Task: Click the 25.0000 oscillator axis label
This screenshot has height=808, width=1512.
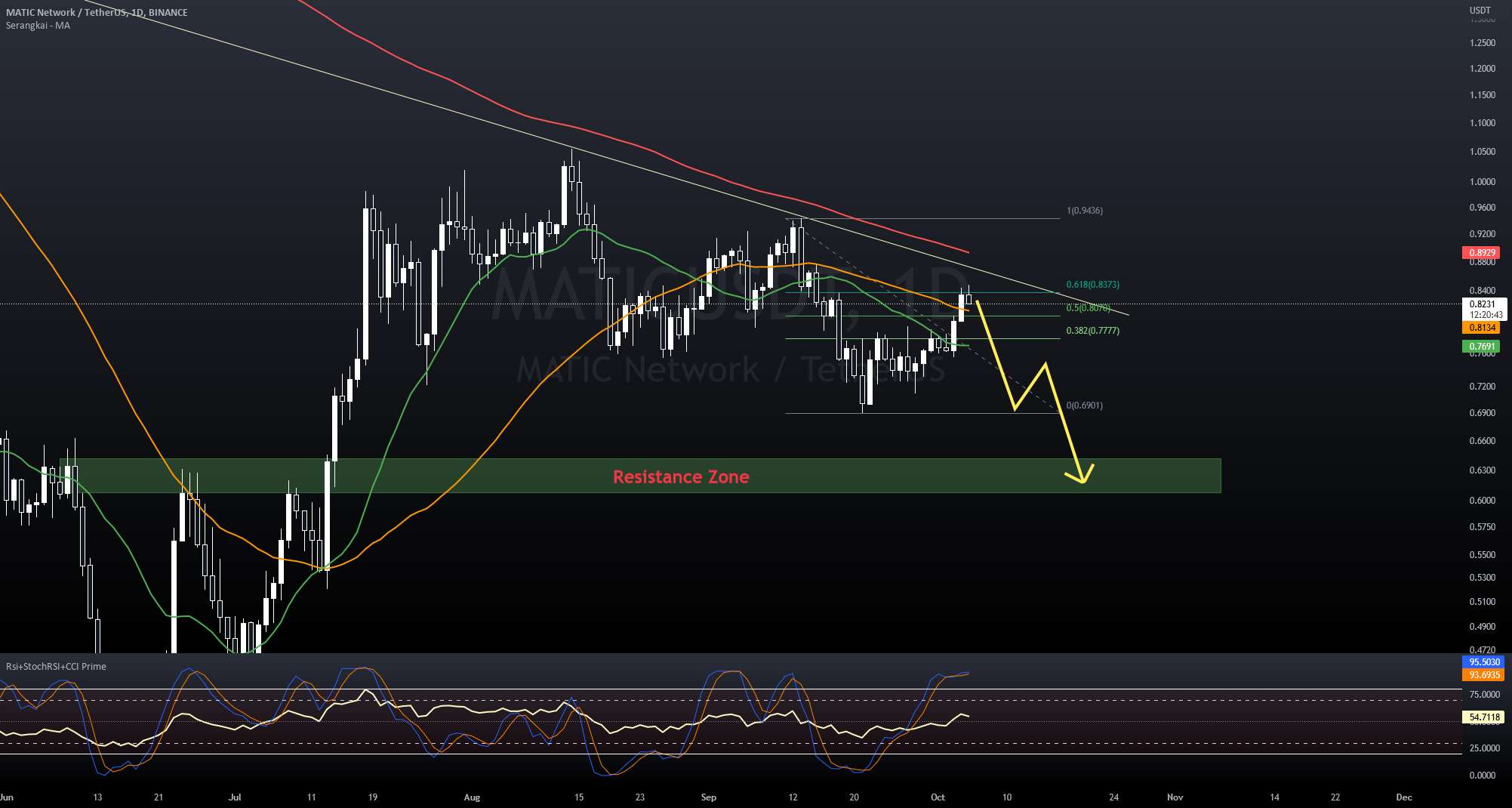Action: point(1484,748)
